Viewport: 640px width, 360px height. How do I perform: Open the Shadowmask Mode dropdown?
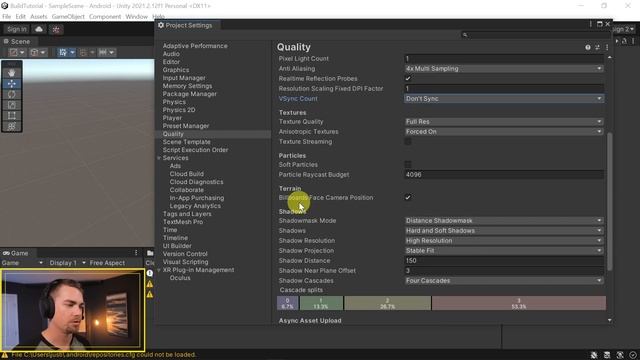504,220
